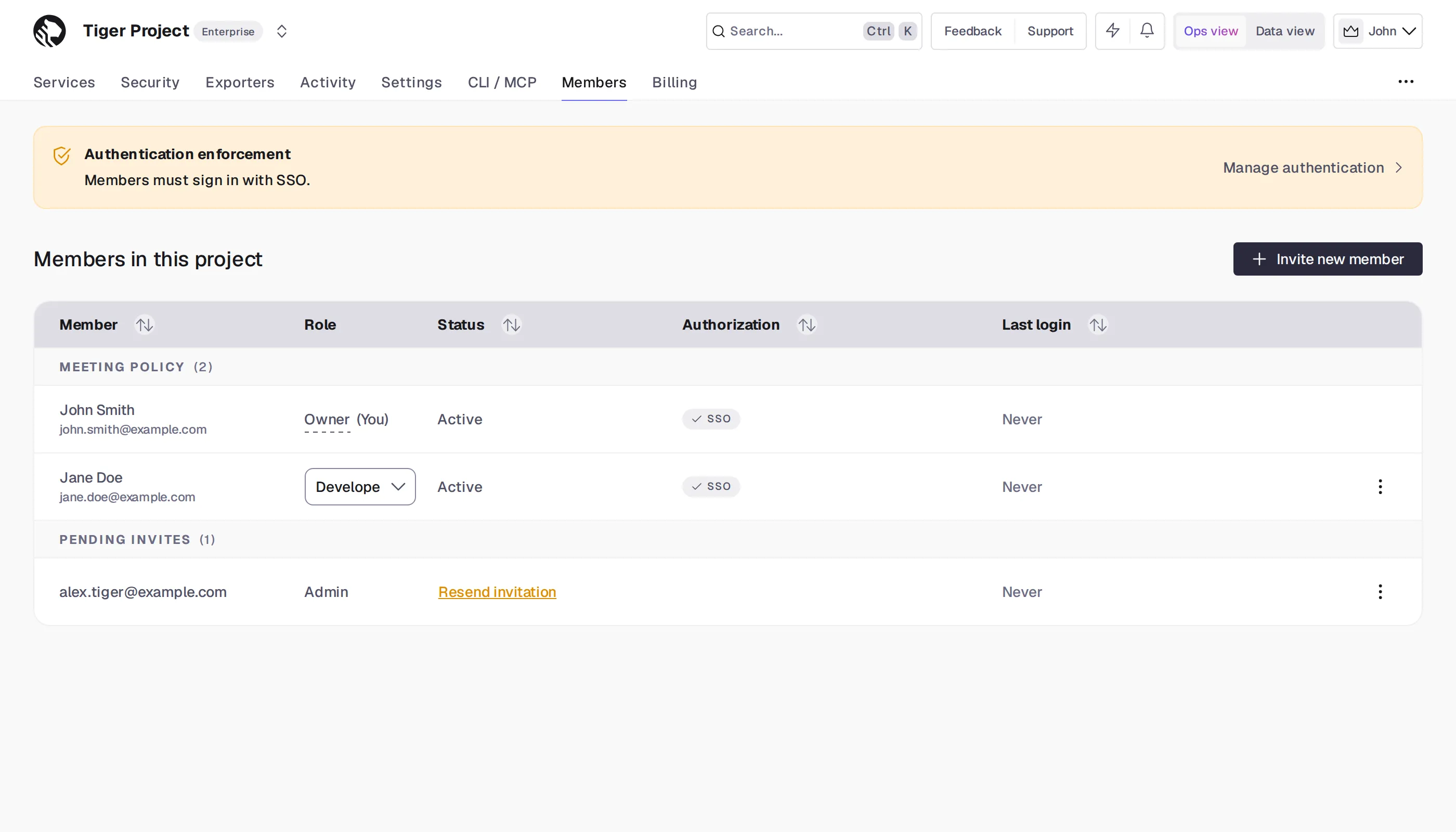
Task: Click Resend invitation link
Action: click(x=497, y=592)
